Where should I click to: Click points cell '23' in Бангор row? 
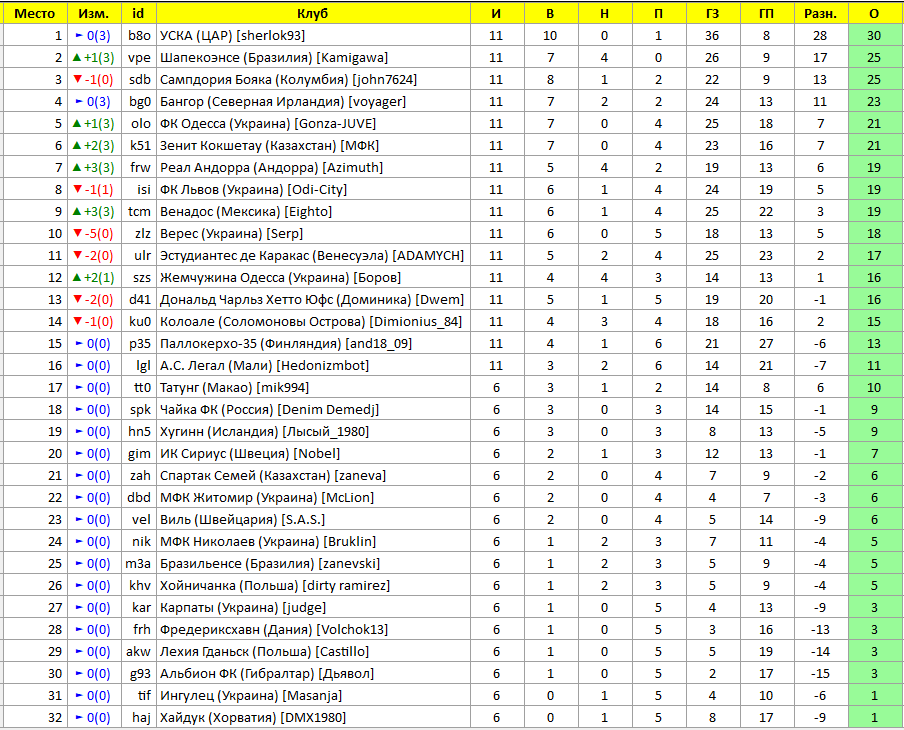[874, 101]
